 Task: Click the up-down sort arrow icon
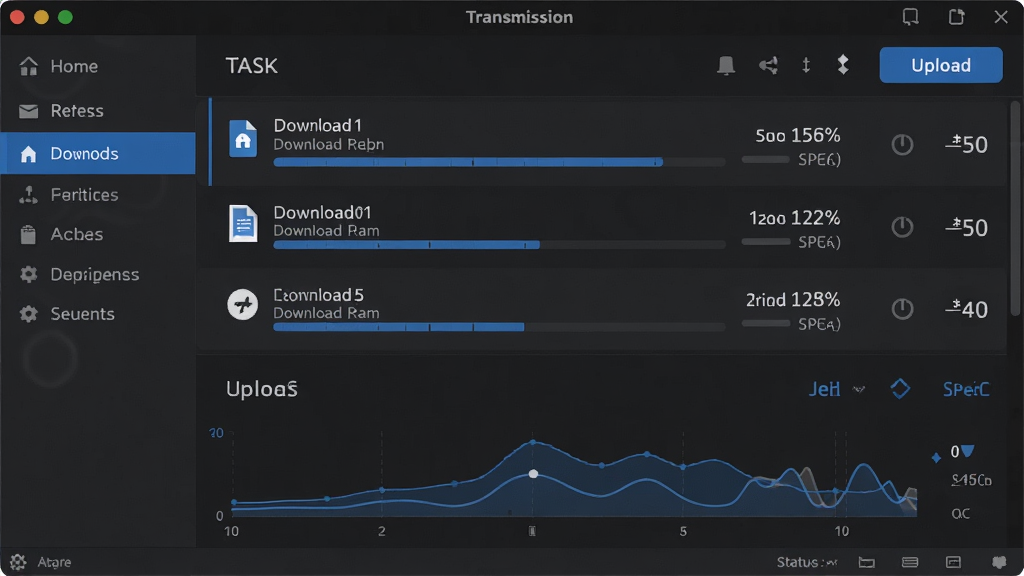tap(806, 65)
